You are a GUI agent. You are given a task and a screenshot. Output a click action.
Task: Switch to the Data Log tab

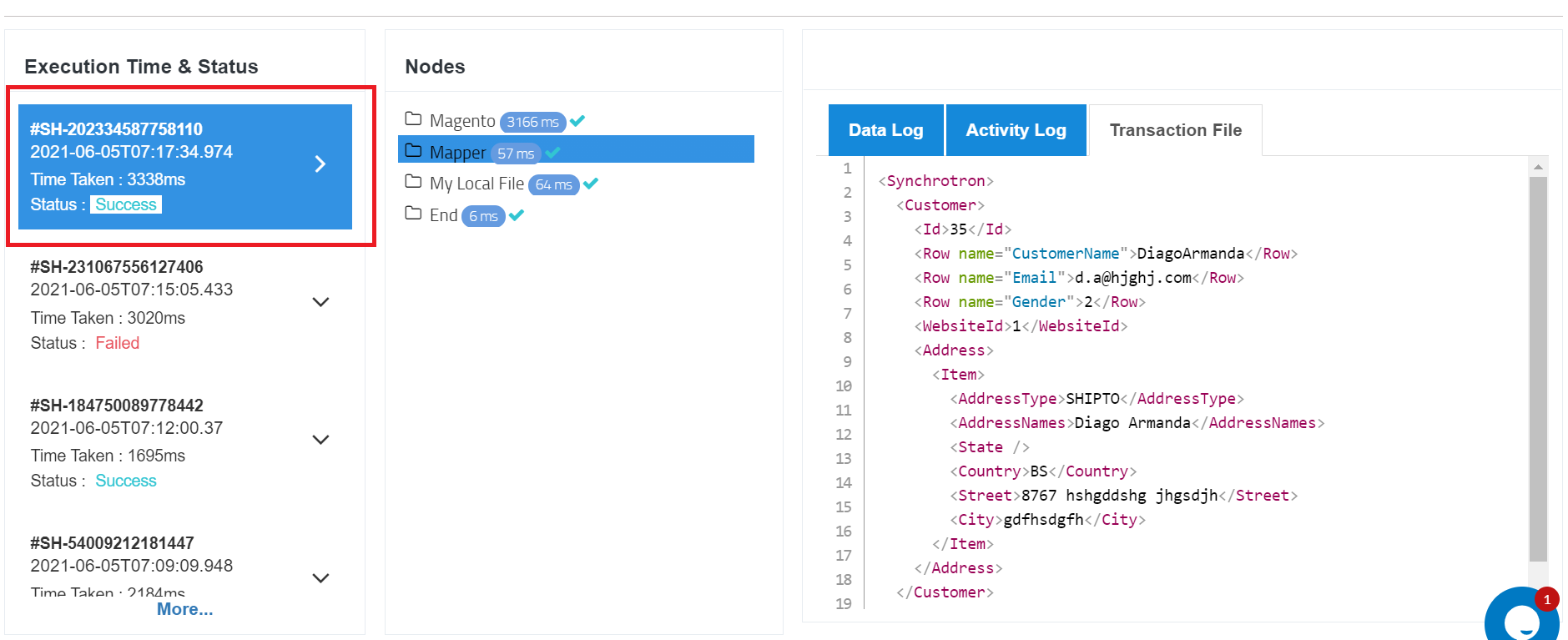[x=886, y=130]
